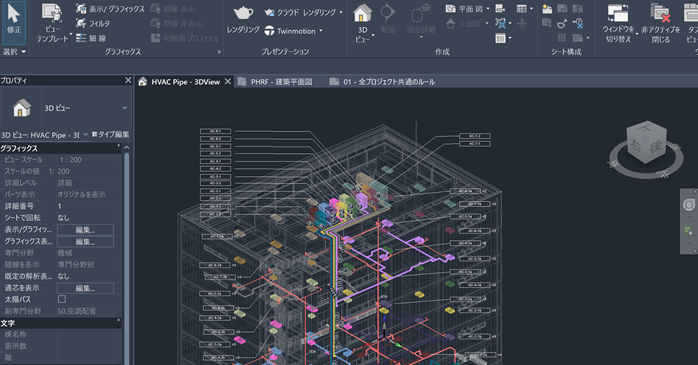Open the ビュー テンプレート (View Template) tool
Viewport: 698px width, 365px height.
[x=53, y=23]
